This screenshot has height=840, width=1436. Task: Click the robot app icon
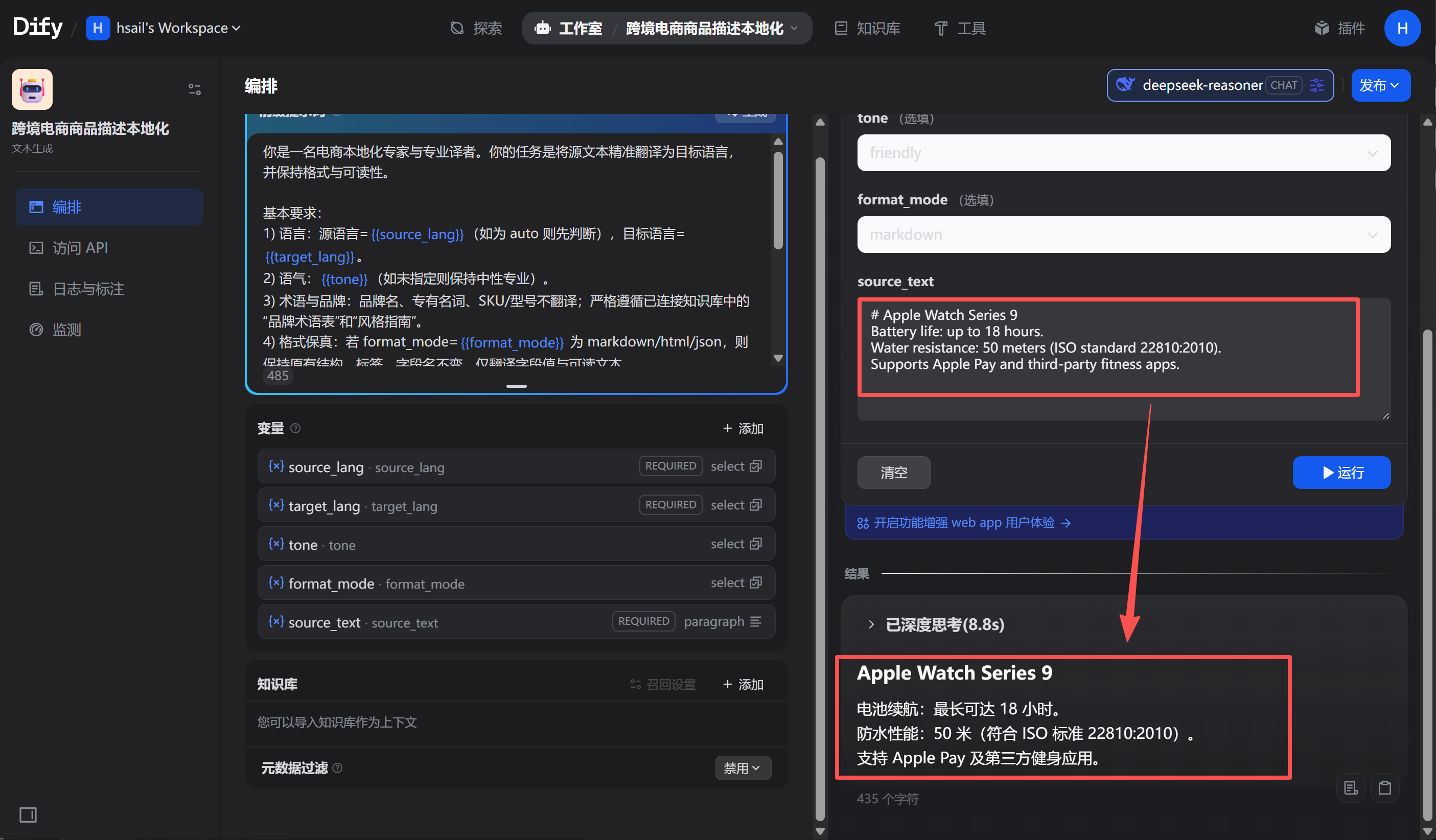pyautogui.click(x=32, y=89)
